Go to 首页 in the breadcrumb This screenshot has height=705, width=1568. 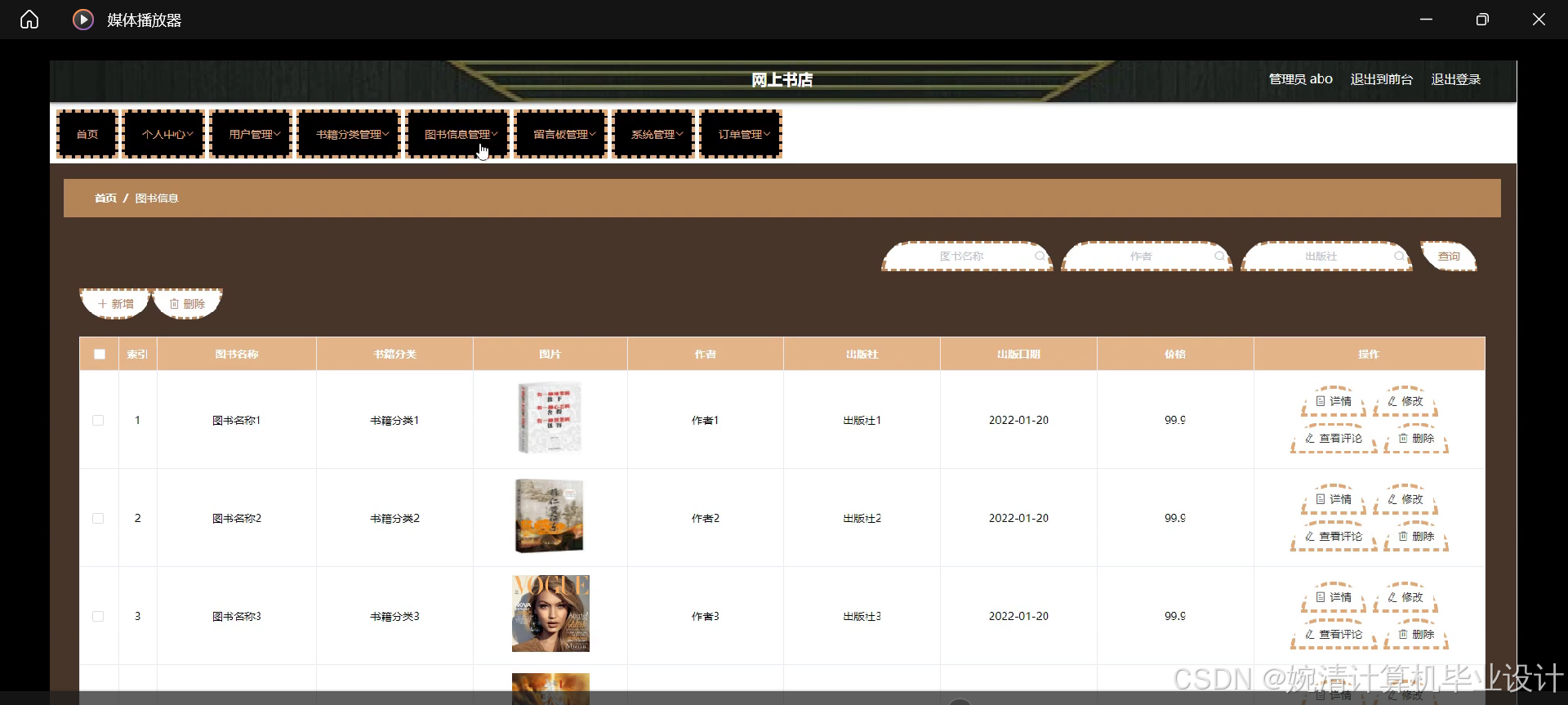[x=105, y=198]
